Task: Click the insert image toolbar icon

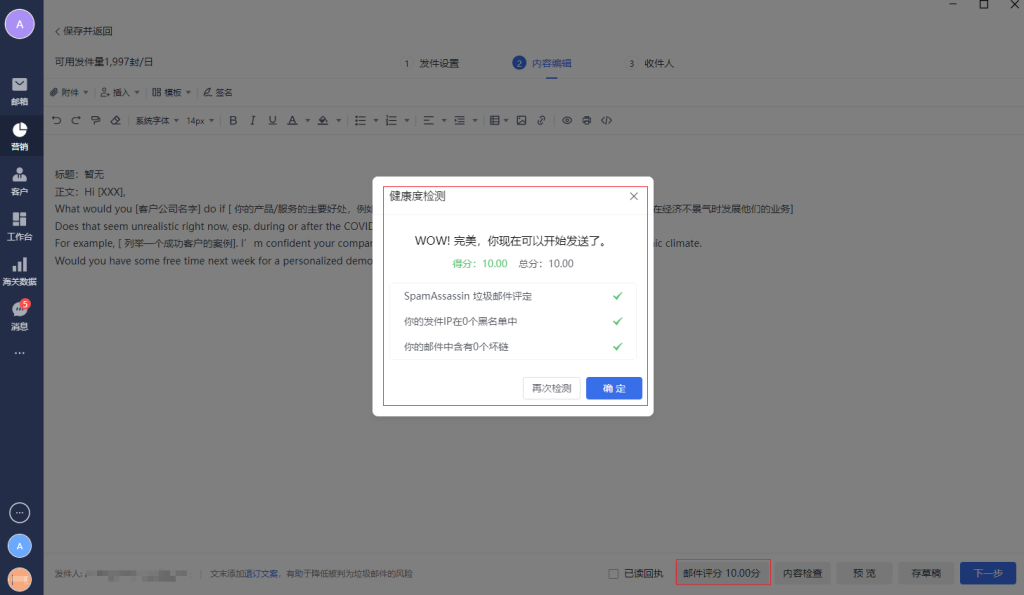Action: (520, 120)
